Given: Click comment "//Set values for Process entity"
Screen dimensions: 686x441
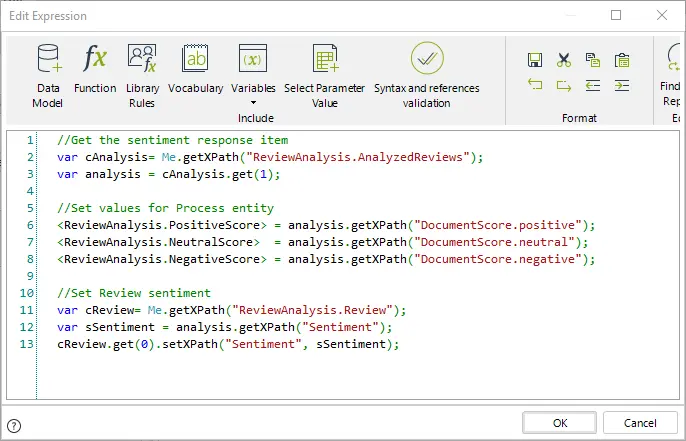Looking at the screenshot, I should [165, 208].
